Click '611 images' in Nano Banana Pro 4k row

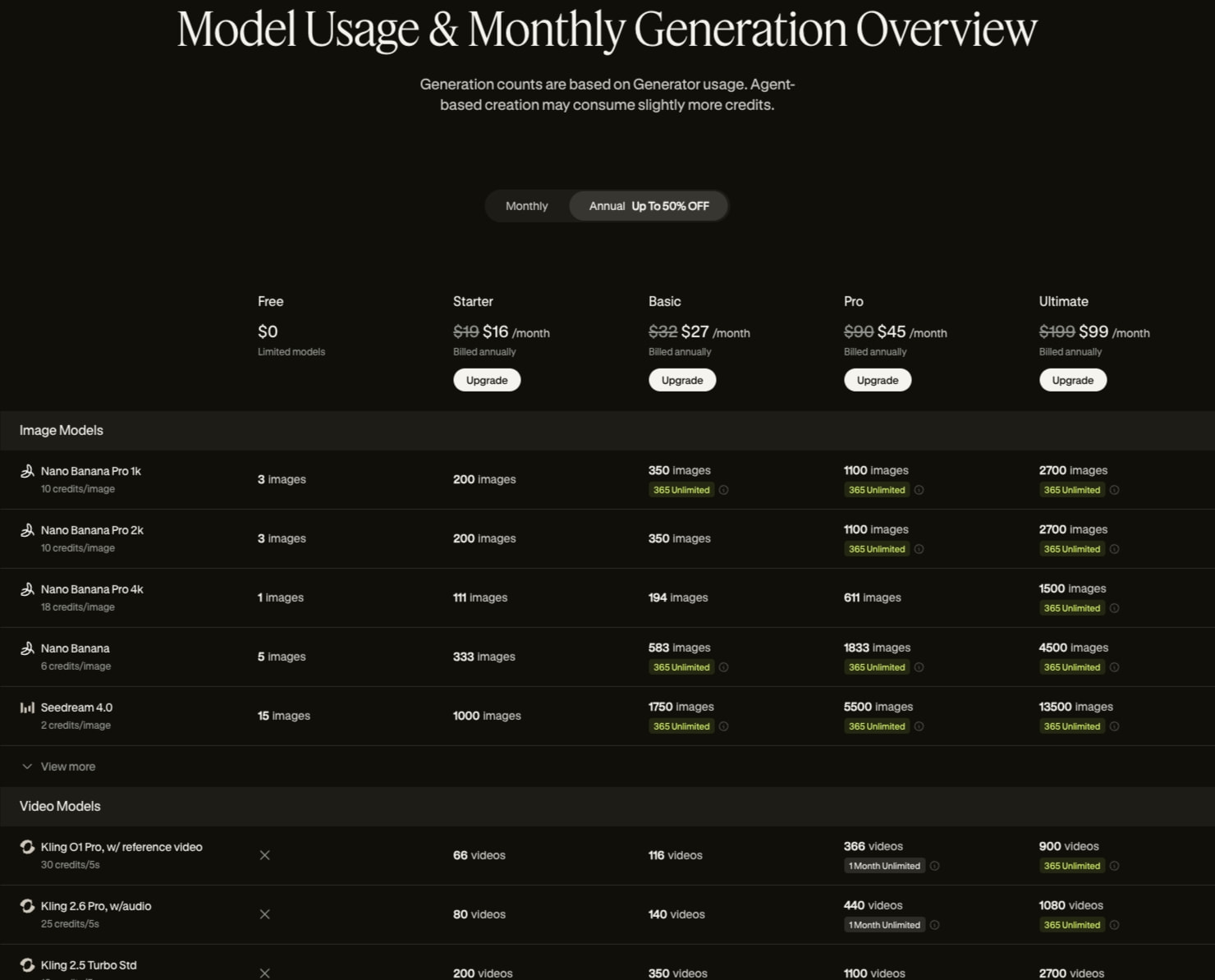coord(873,598)
